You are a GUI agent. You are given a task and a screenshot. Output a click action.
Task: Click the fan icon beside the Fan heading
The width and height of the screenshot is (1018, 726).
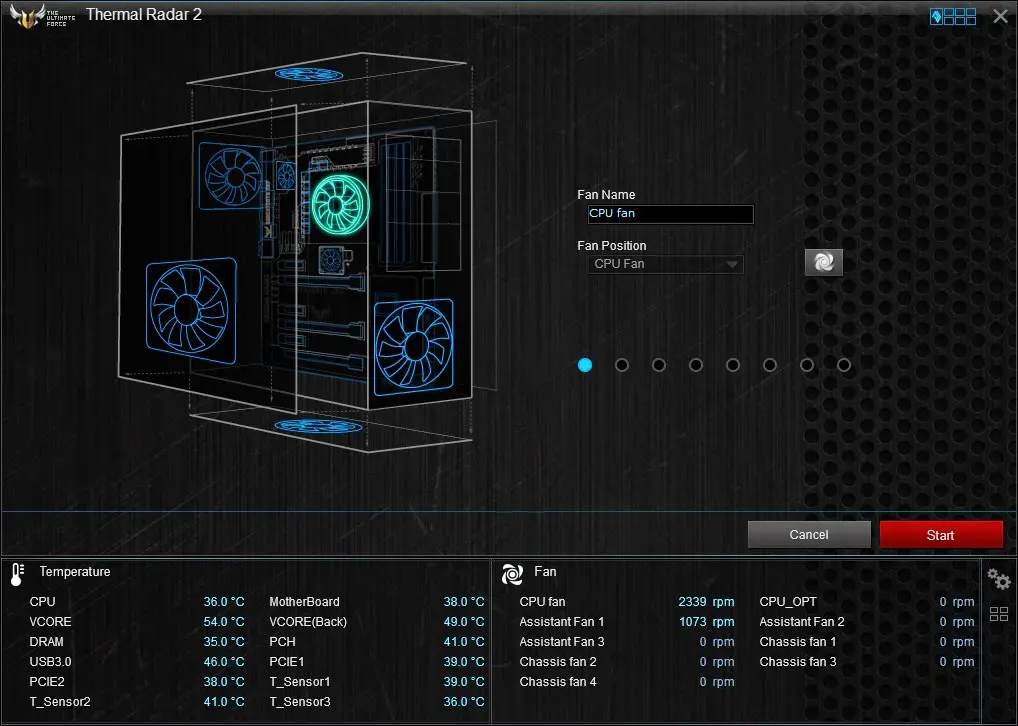(x=512, y=574)
